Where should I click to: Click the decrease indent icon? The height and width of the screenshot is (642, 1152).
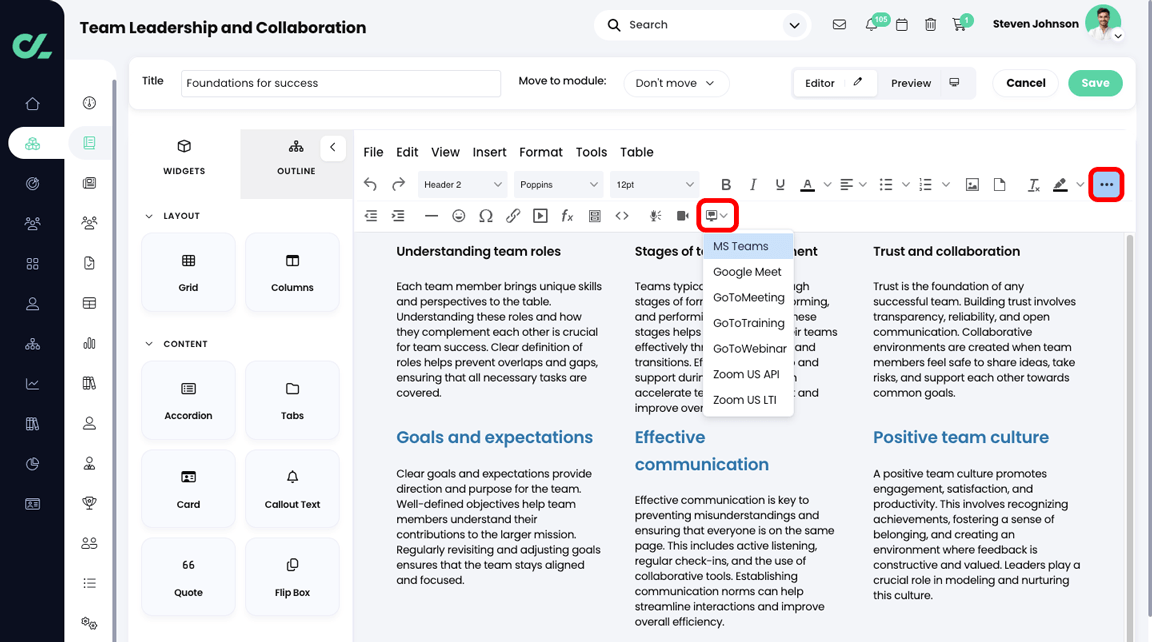(371, 215)
